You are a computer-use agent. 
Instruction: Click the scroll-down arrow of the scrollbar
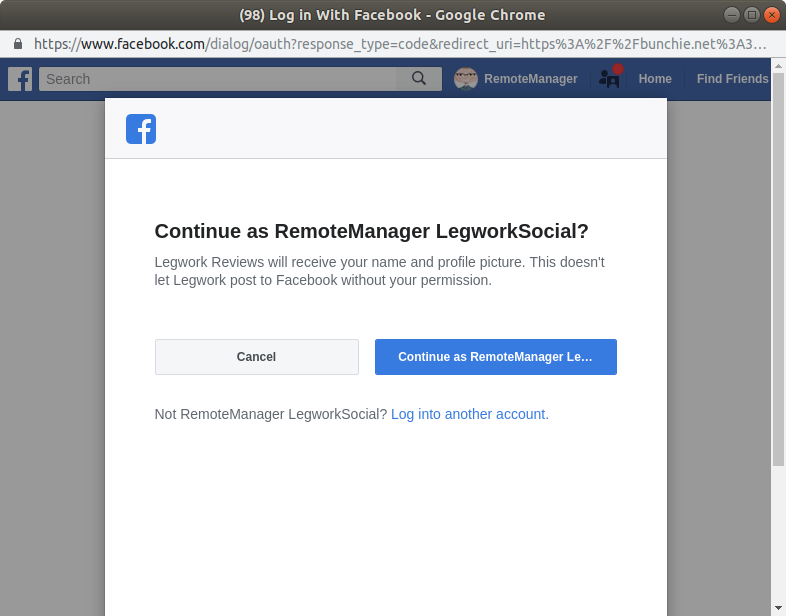(778, 608)
